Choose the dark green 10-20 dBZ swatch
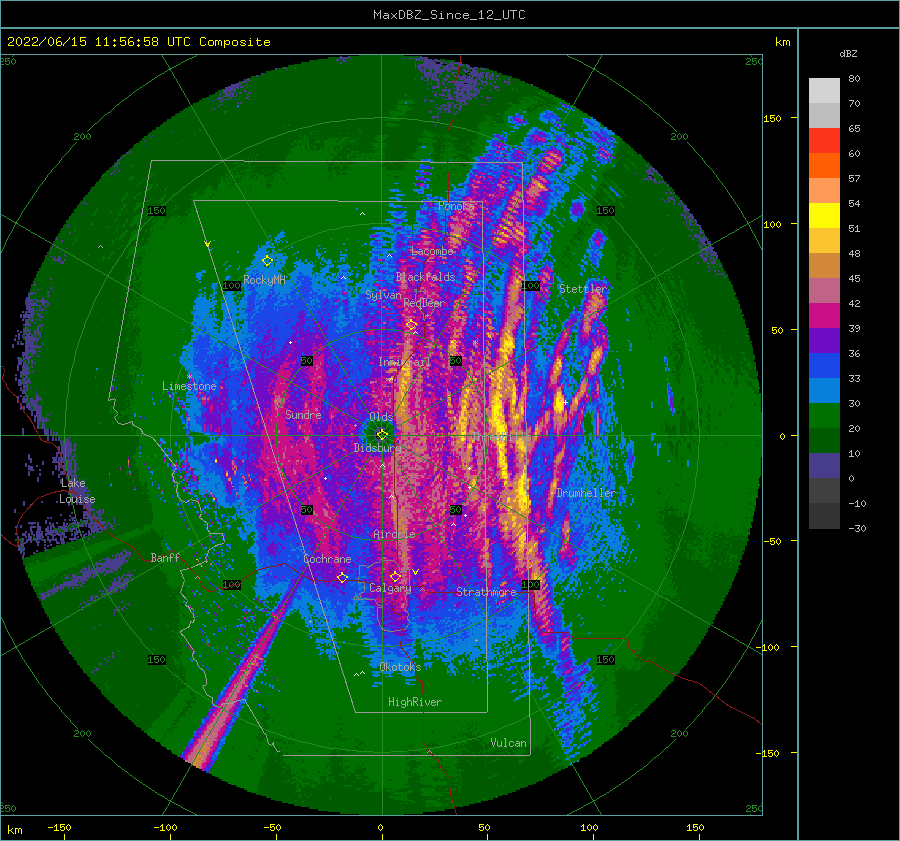This screenshot has height=841, width=900. pos(824,440)
